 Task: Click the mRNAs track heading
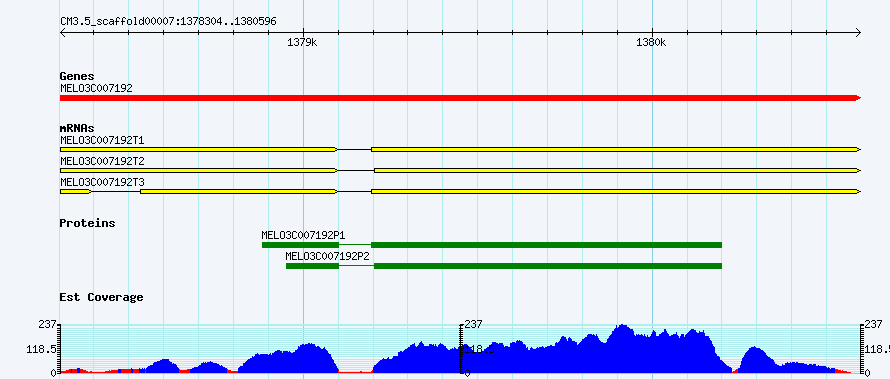click(77, 129)
